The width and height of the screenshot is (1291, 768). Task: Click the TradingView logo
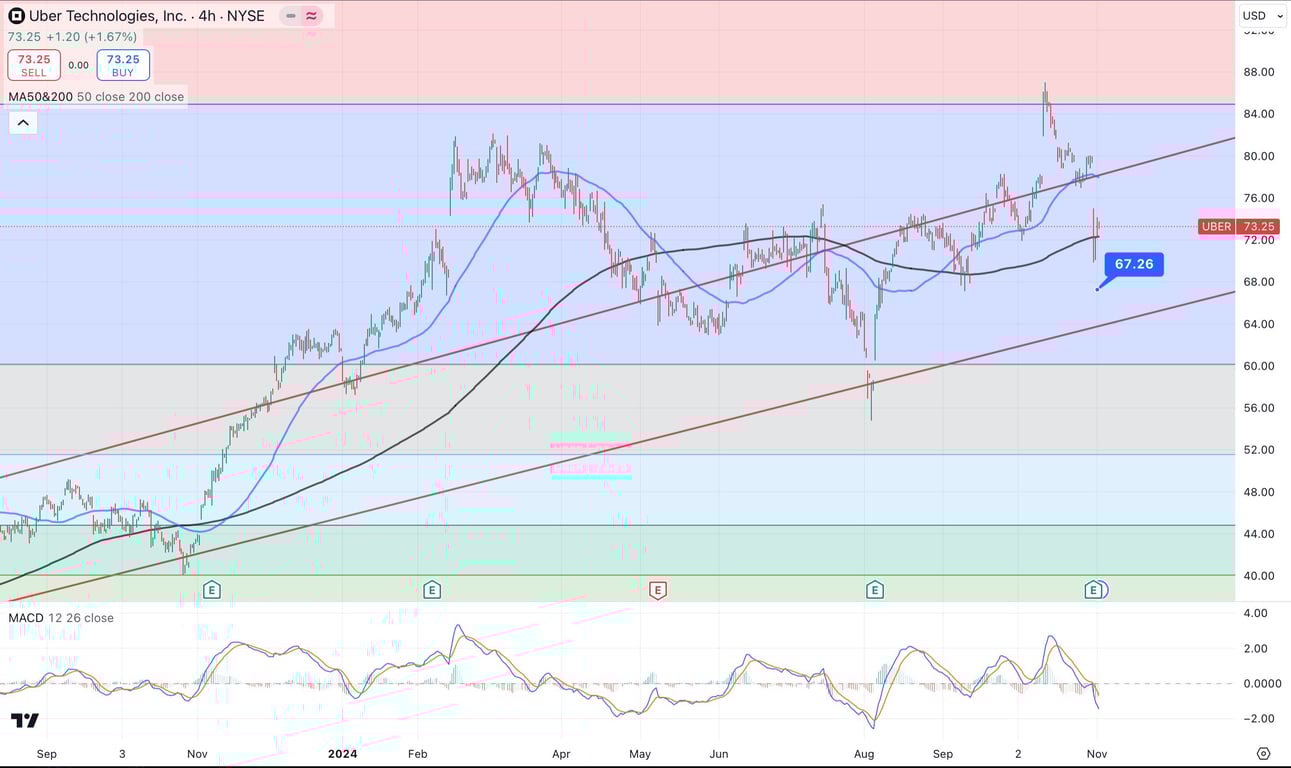[25, 720]
